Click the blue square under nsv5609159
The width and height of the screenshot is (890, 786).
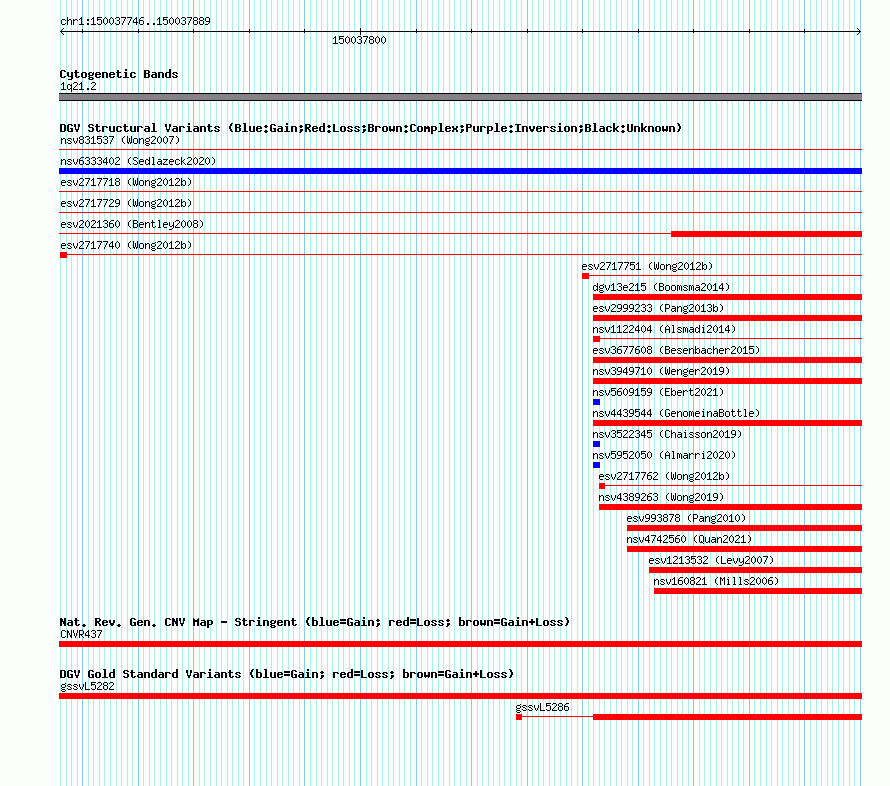click(x=597, y=402)
